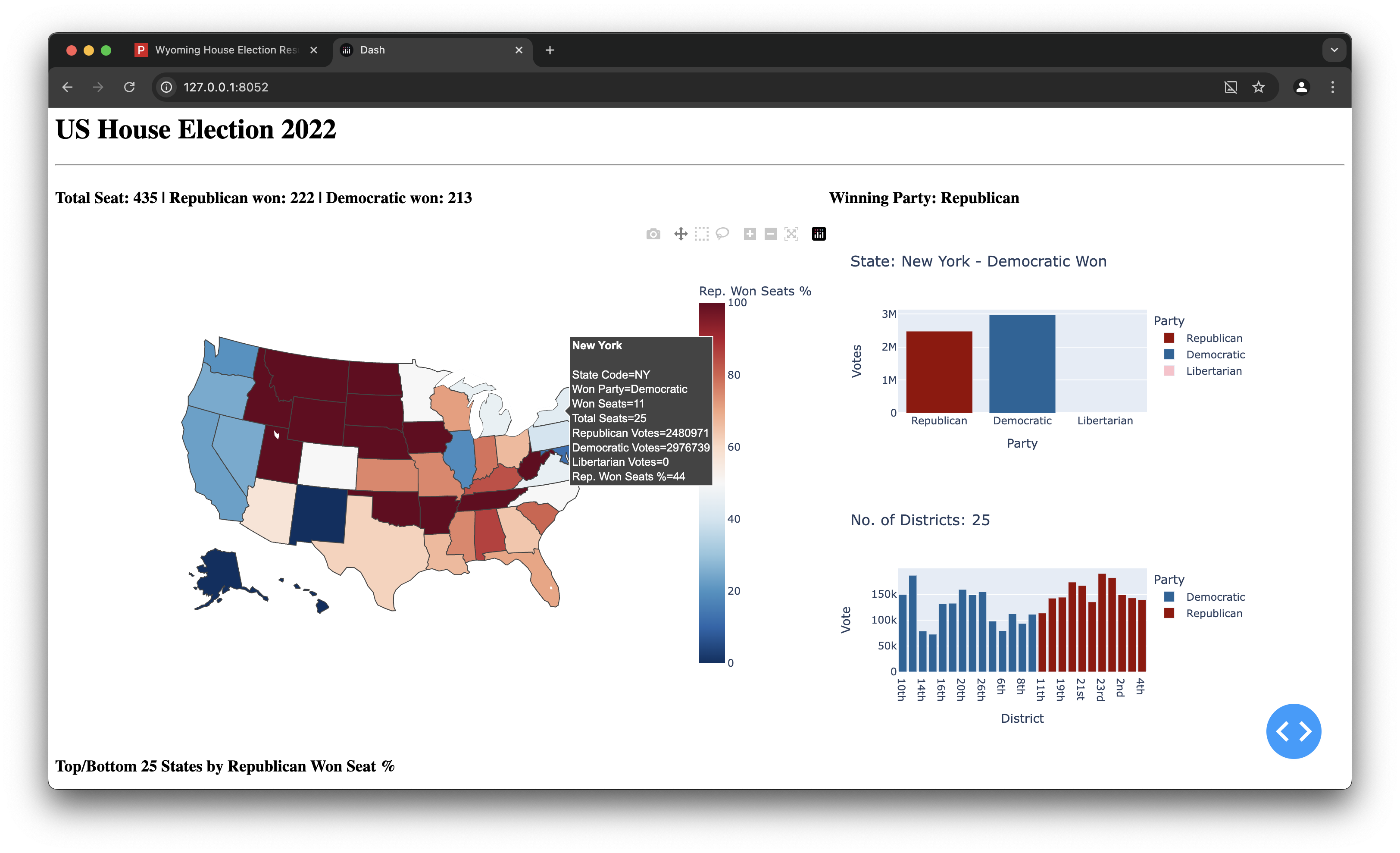Expand the Dash dev tools panel via the blue button
This screenshot has height=853, width=1400.
1294,731
